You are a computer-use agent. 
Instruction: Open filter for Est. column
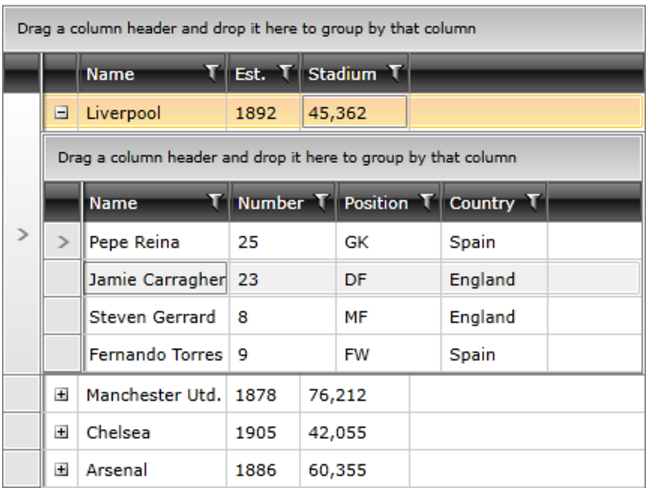(x=286, y=73)
